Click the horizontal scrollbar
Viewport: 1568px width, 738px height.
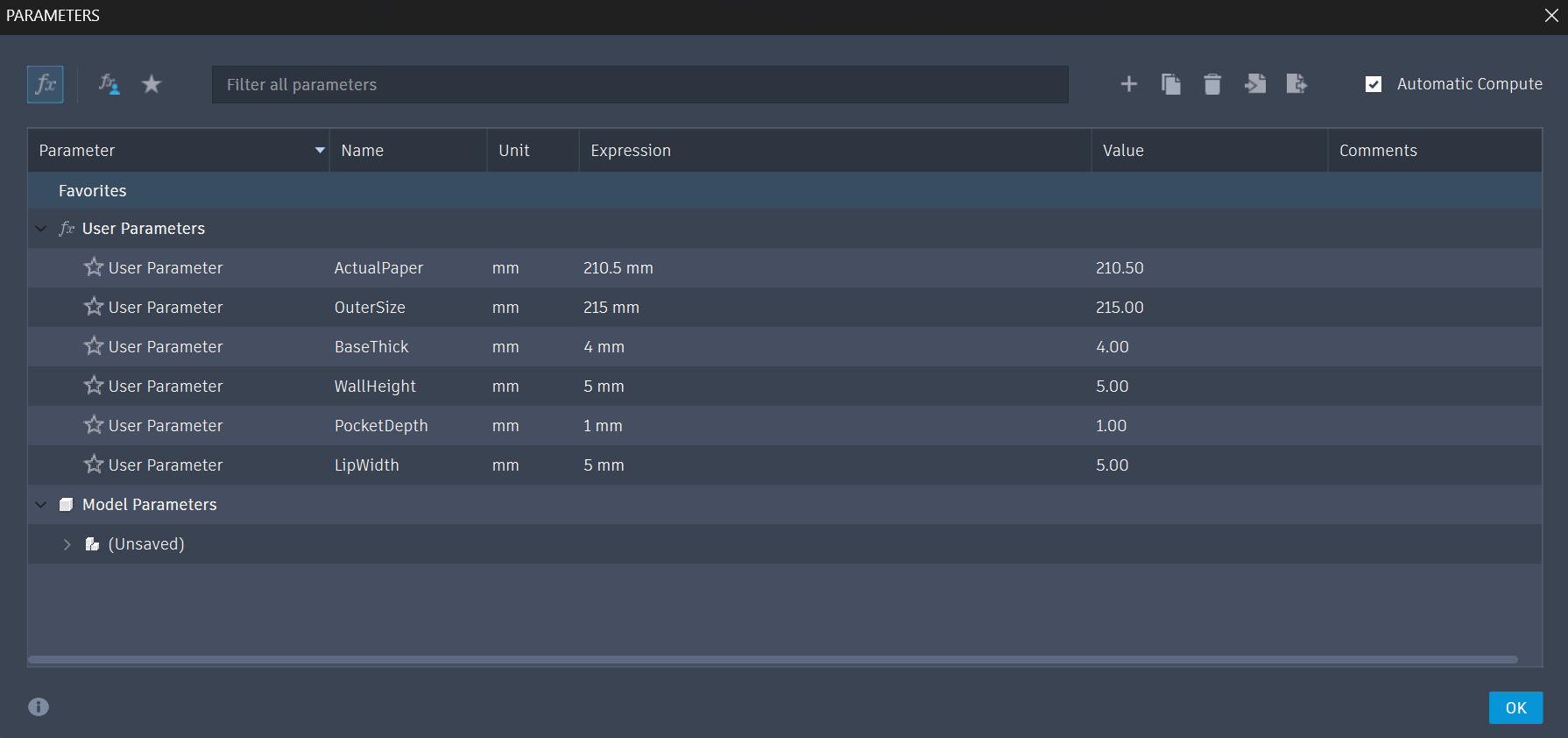773,659
